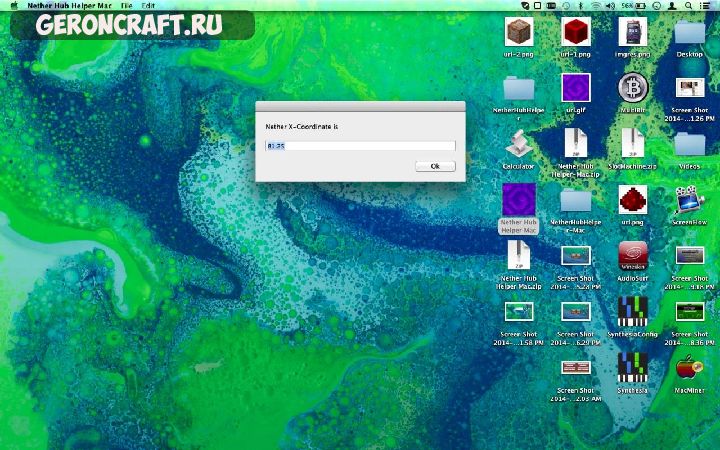Screen dimensions: 720x450
Task: Select the Screen Shot 5.28 PM file
Action: click(x=576, y=256)
